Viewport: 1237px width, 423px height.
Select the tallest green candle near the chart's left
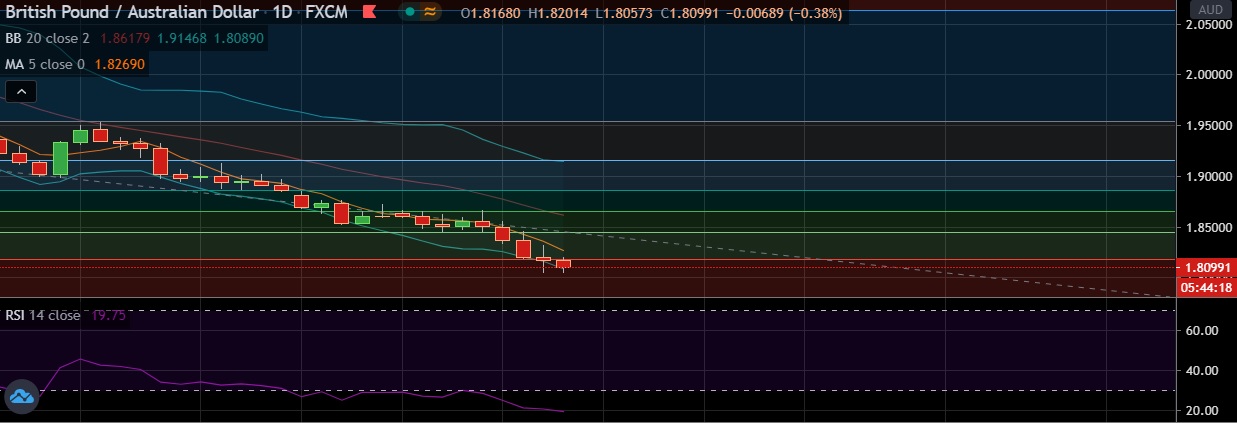click(60, 158)
